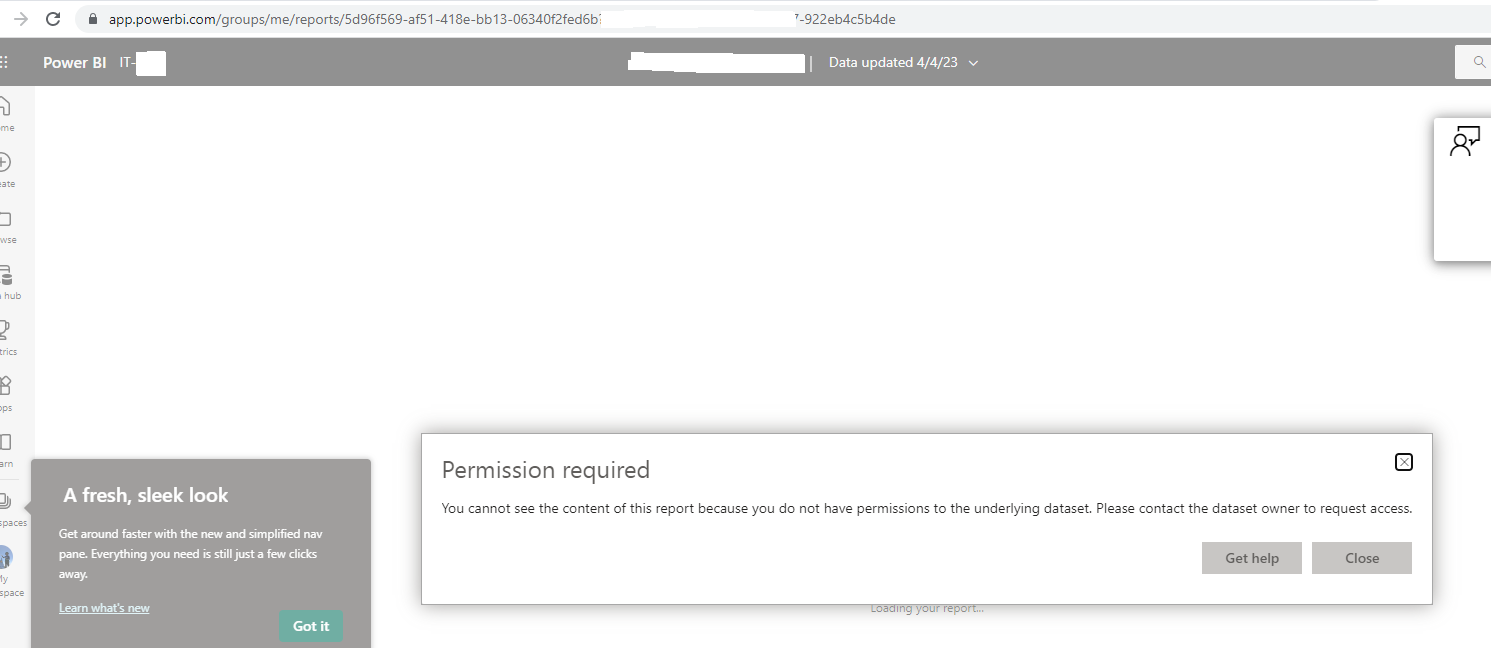The image size is (1491, 648).
Task: Close Permission required dialog with X
Action: [x=1404, y=462]
